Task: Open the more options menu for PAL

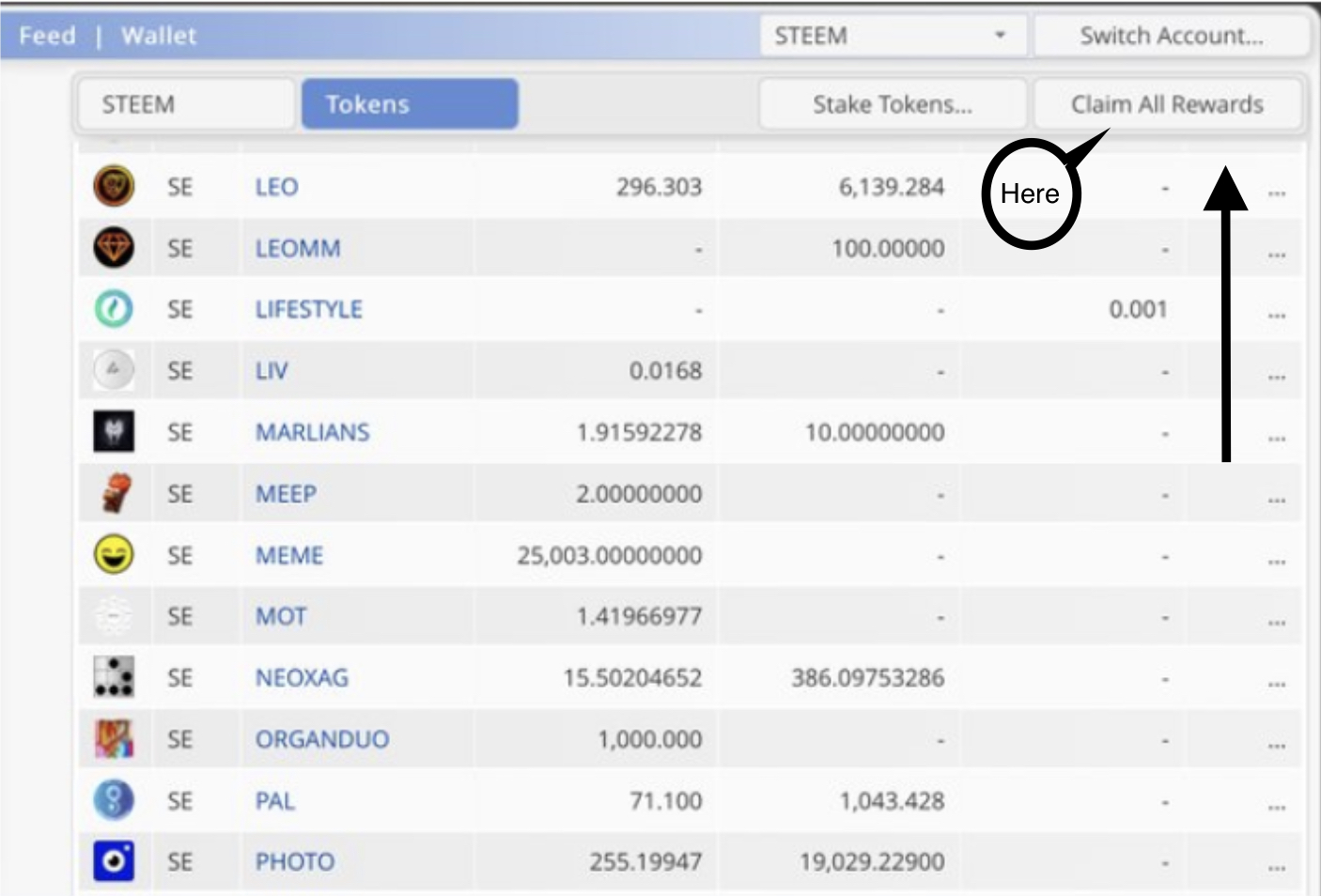Action: click(x=1276, y=806)
